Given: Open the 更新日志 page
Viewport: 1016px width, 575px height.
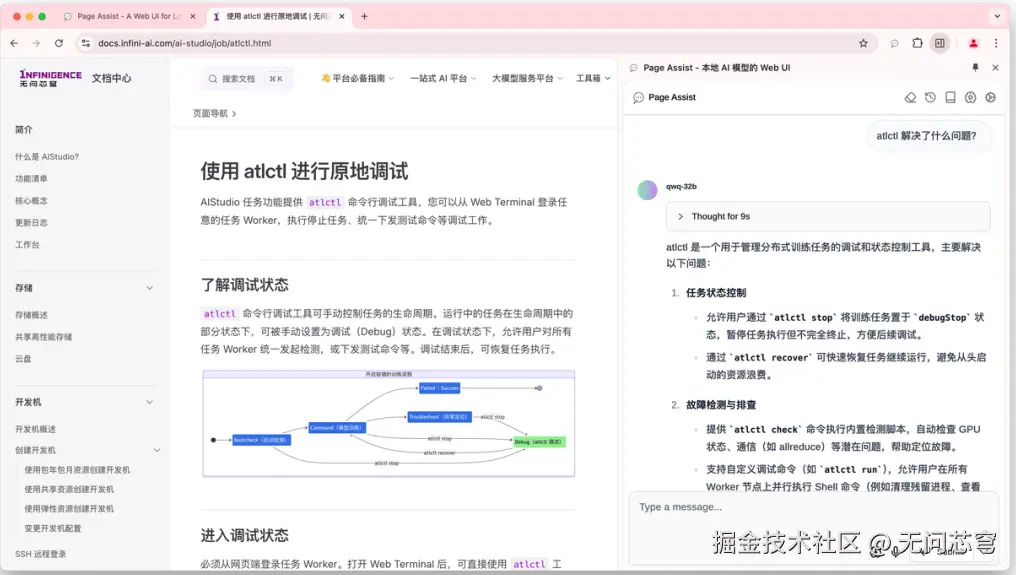Looking at the screenshot, I should (x=31, y=222).
